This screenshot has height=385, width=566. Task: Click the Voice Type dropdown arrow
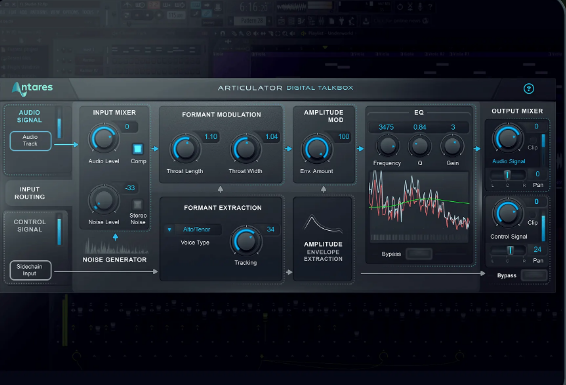[169, 229]
